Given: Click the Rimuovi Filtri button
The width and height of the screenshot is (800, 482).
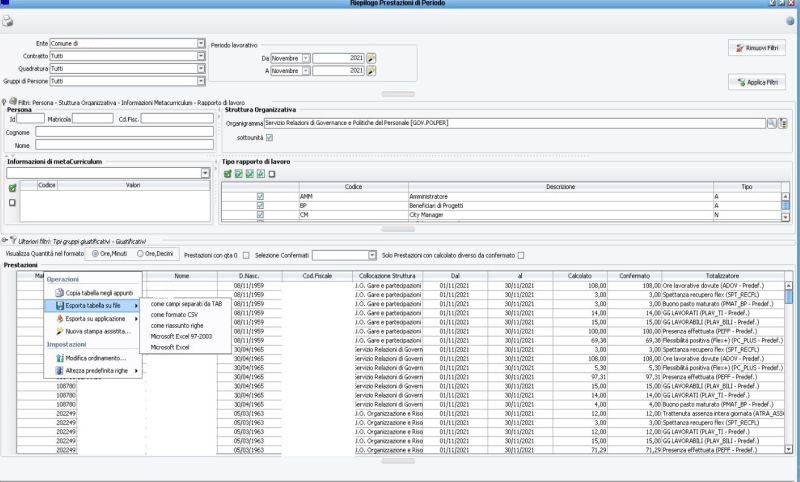Looking at the screenshot, I should coord(757,47).
